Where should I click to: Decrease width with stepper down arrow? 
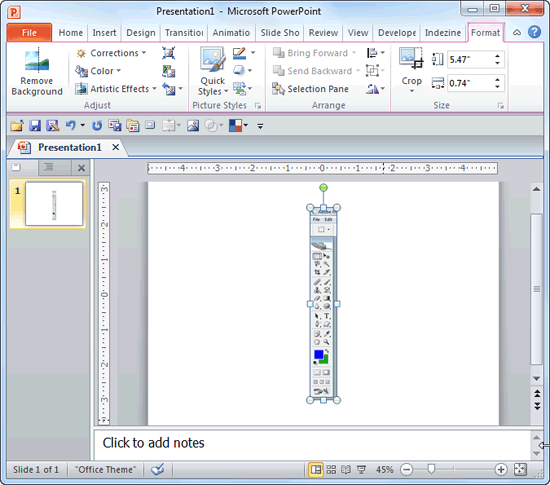[x=497, y=86]
